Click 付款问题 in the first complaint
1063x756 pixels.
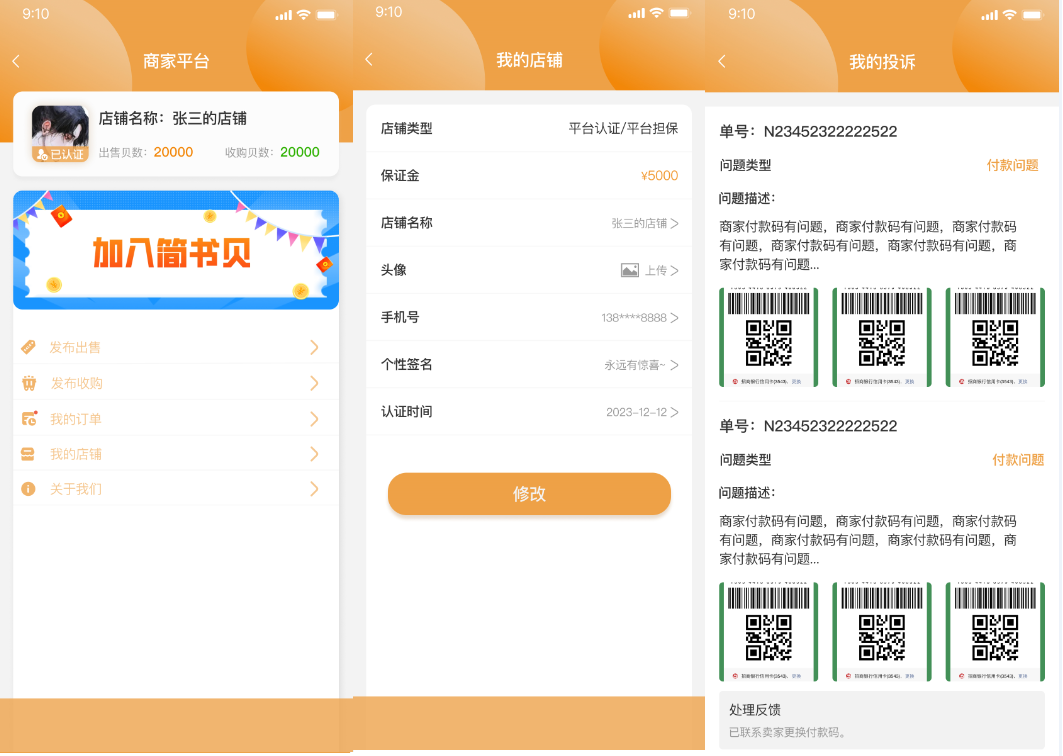click(x=1012, y=165)
